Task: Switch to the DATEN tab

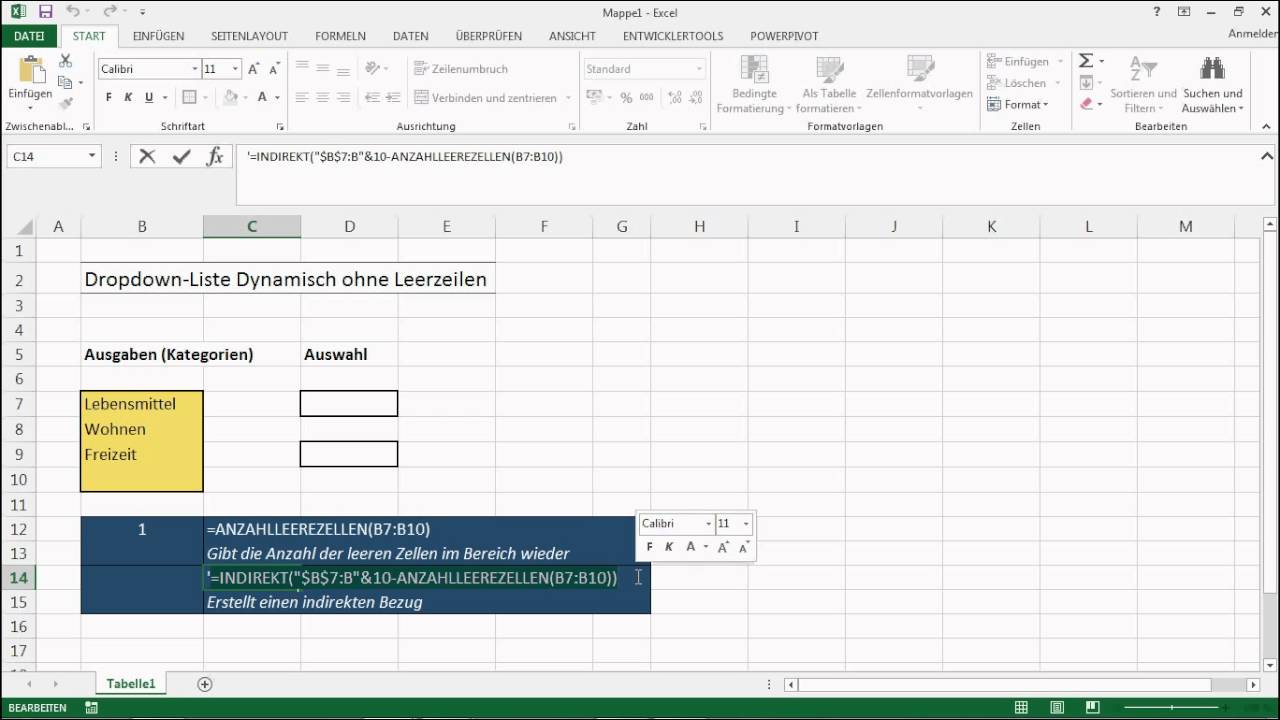Action: point(410,36)
